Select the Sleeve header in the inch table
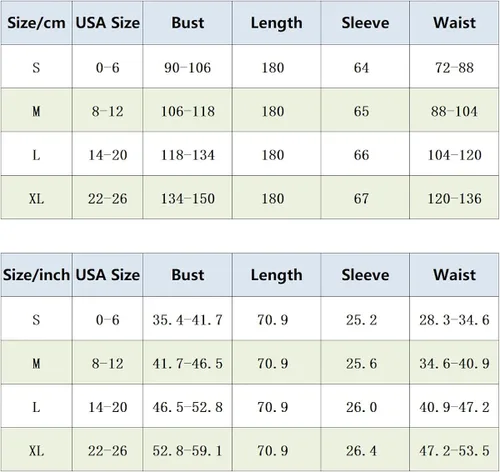The width and height of the screenshot is (500, 472). pyautogui.click(x=365, y=275)
